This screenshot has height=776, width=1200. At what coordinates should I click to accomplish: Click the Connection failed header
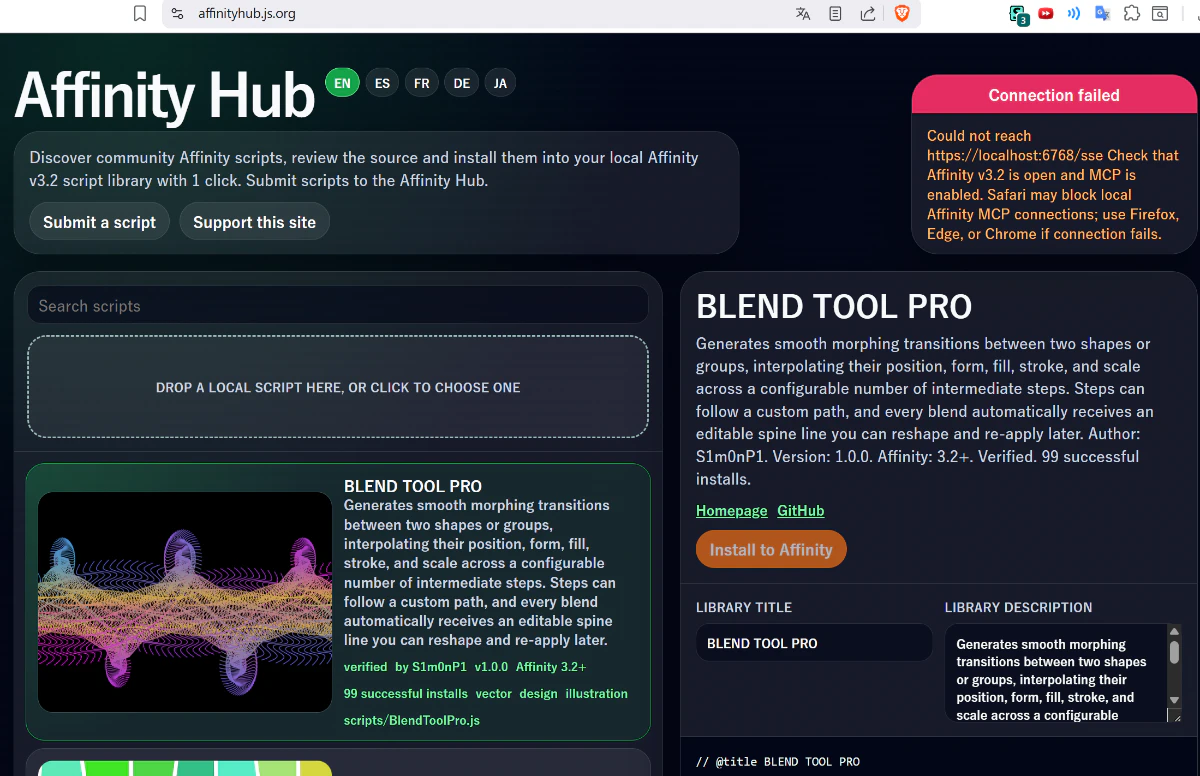pyautogui.click(x=1054, y=96)
